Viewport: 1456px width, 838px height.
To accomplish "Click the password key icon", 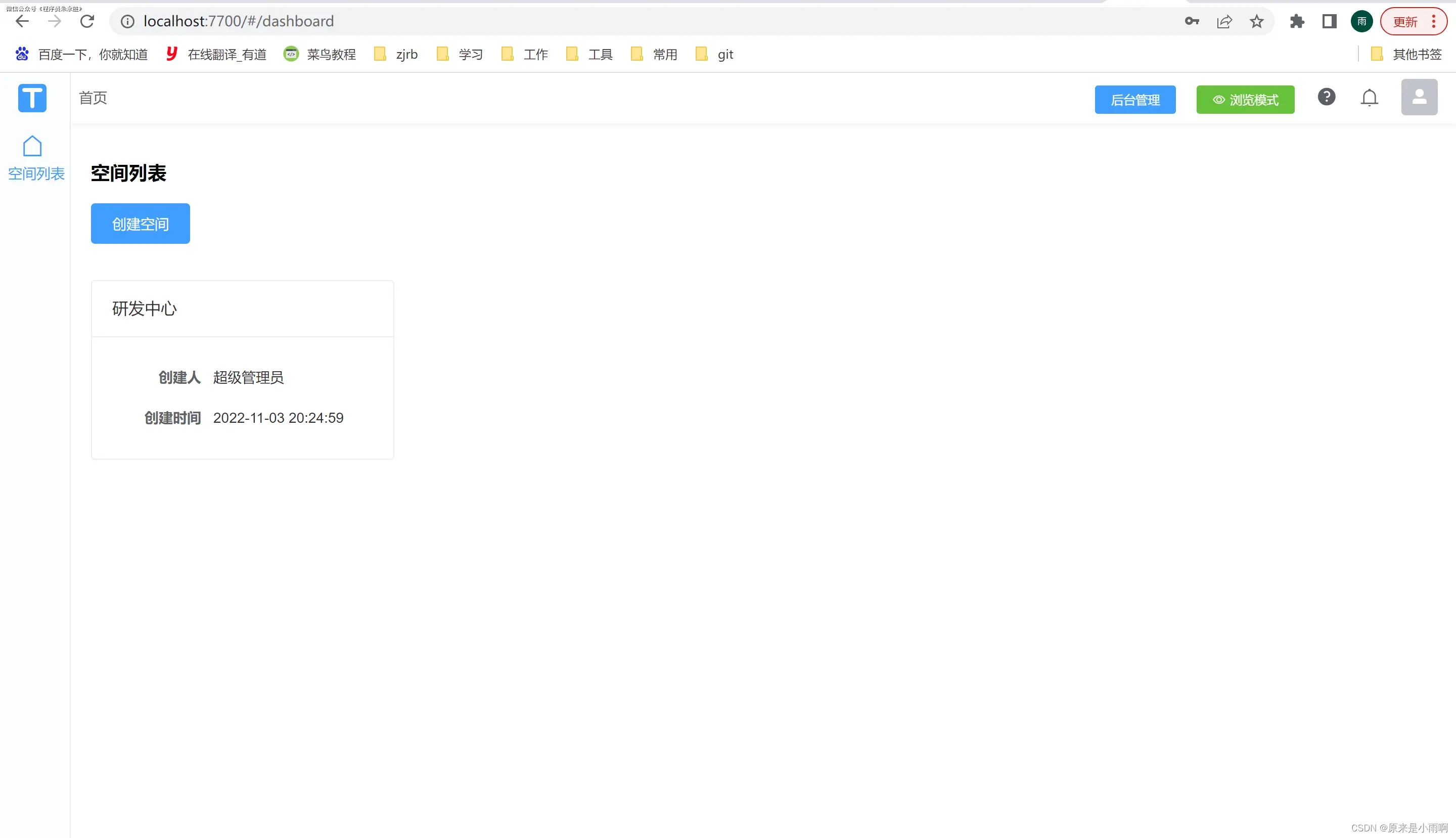I will pyautogui.click(x=1192, y=22).
